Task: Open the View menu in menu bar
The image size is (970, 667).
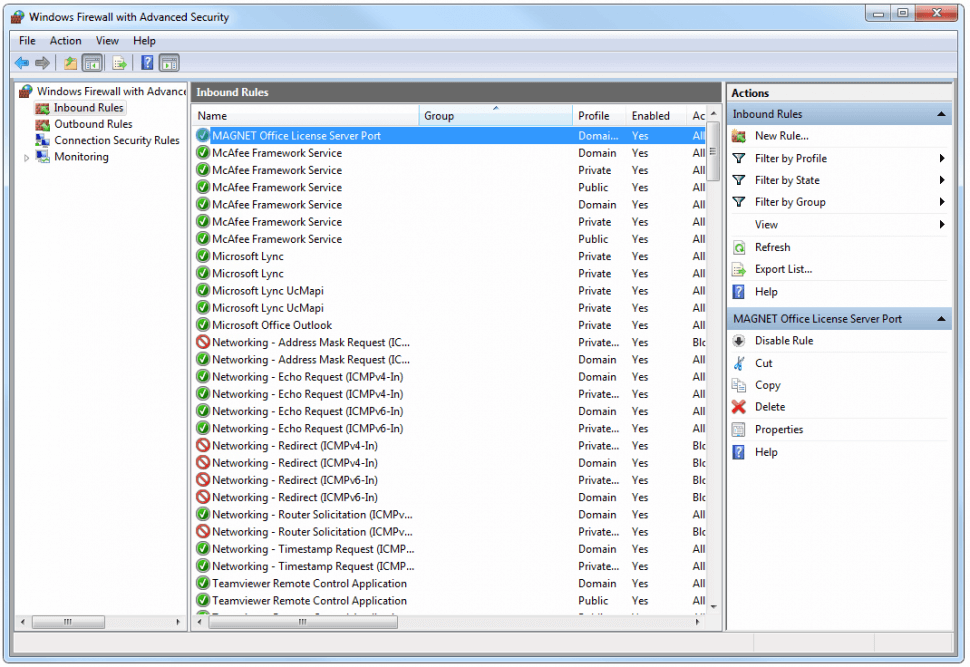Action: click(107, 41)
